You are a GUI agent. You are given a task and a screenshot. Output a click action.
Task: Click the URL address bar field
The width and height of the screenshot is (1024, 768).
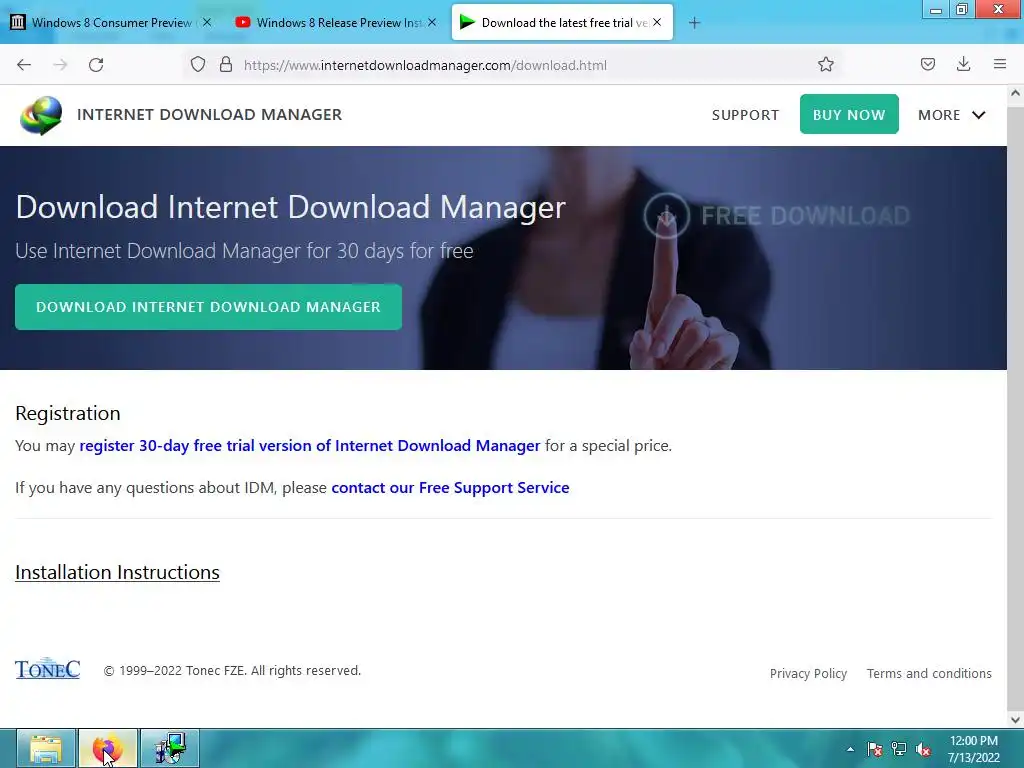[x=512, y=65]
